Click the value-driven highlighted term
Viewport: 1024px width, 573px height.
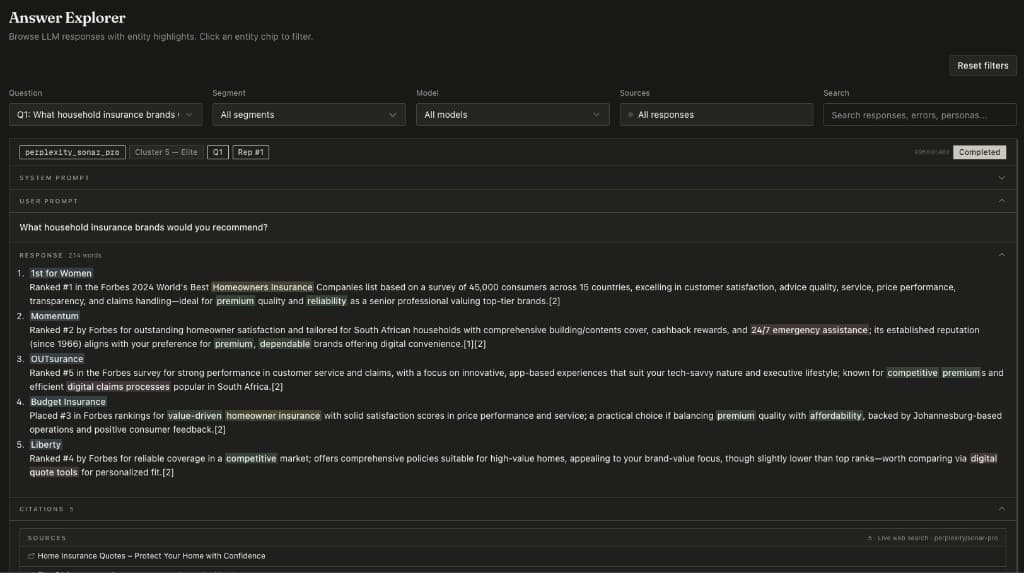[x=195, y=416]
